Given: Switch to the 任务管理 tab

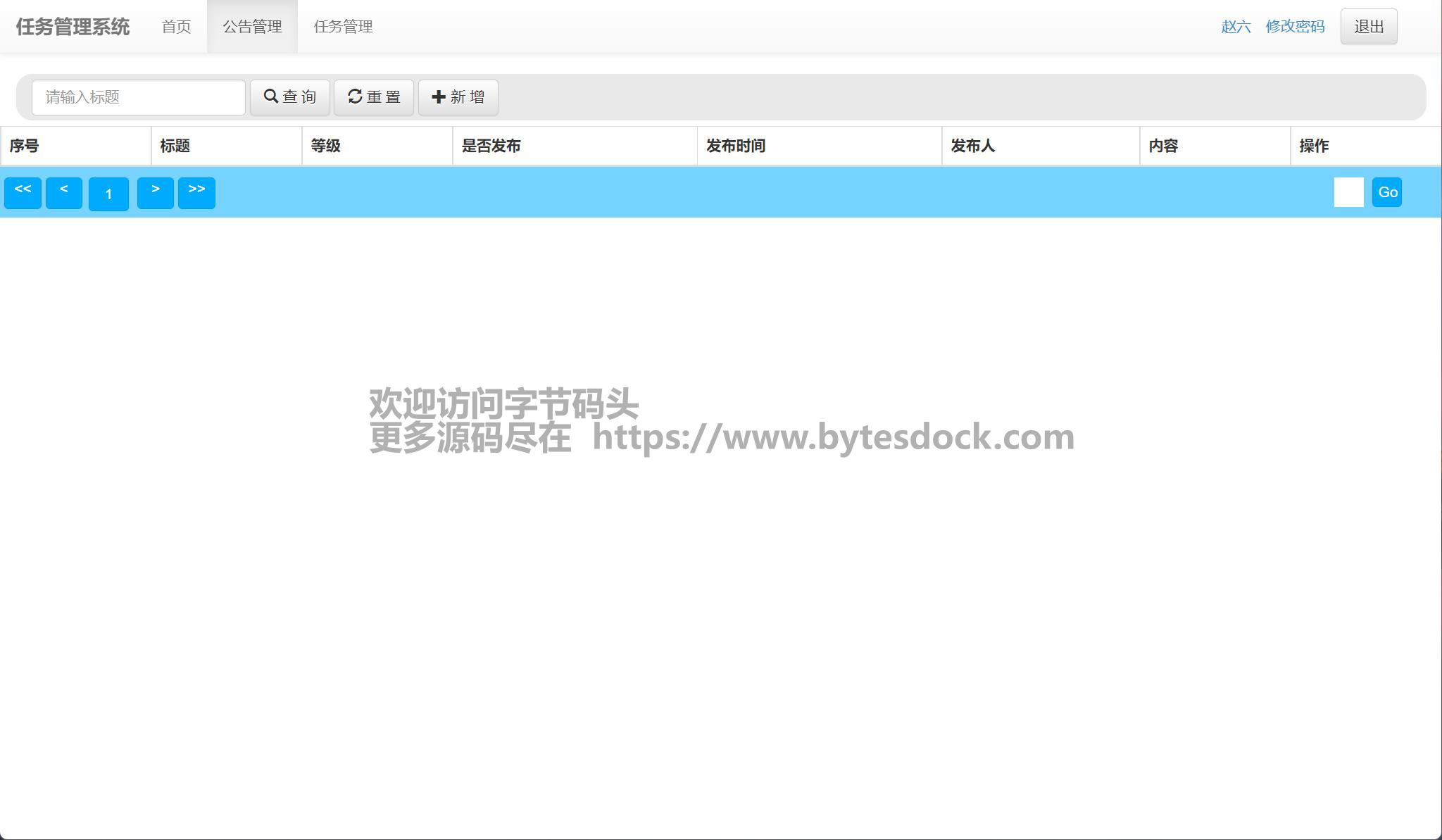Looking at the screenshot, I should tap(343, 27).
